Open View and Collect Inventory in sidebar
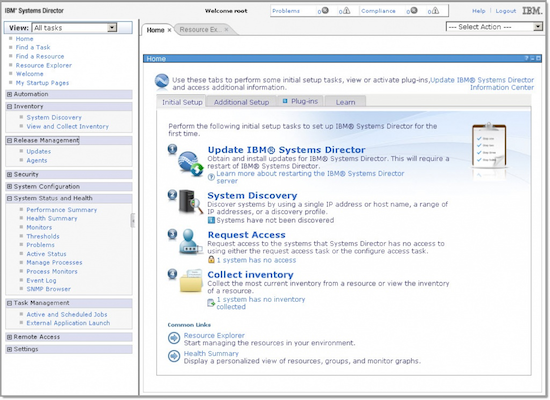550x400 pixels. point(68,126)
